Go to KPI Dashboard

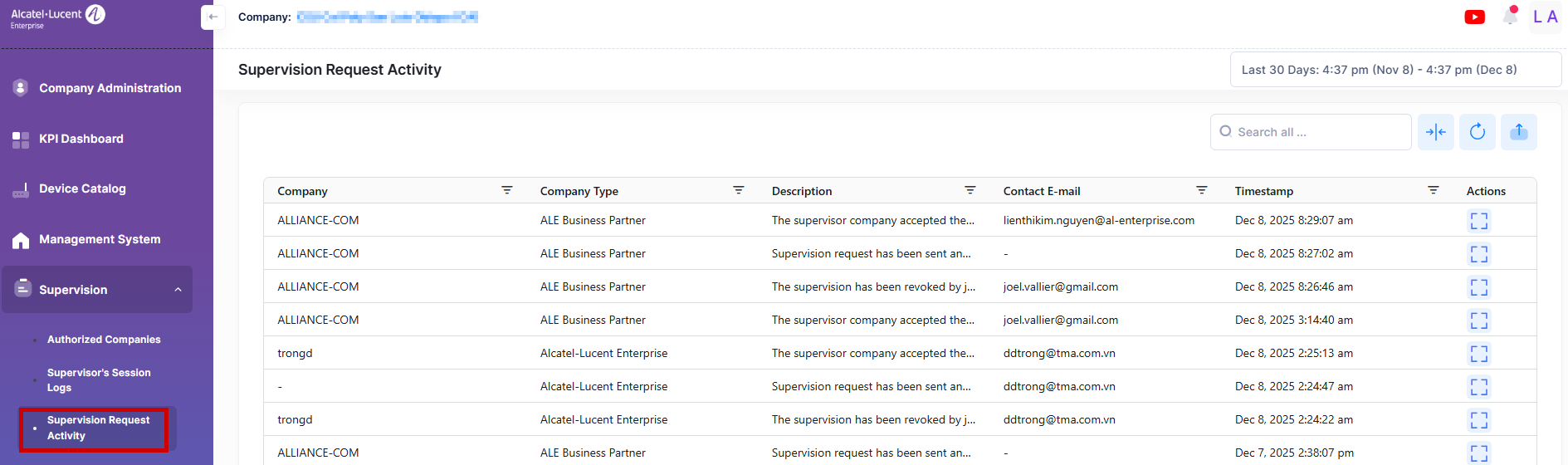(x=81, y=139)
